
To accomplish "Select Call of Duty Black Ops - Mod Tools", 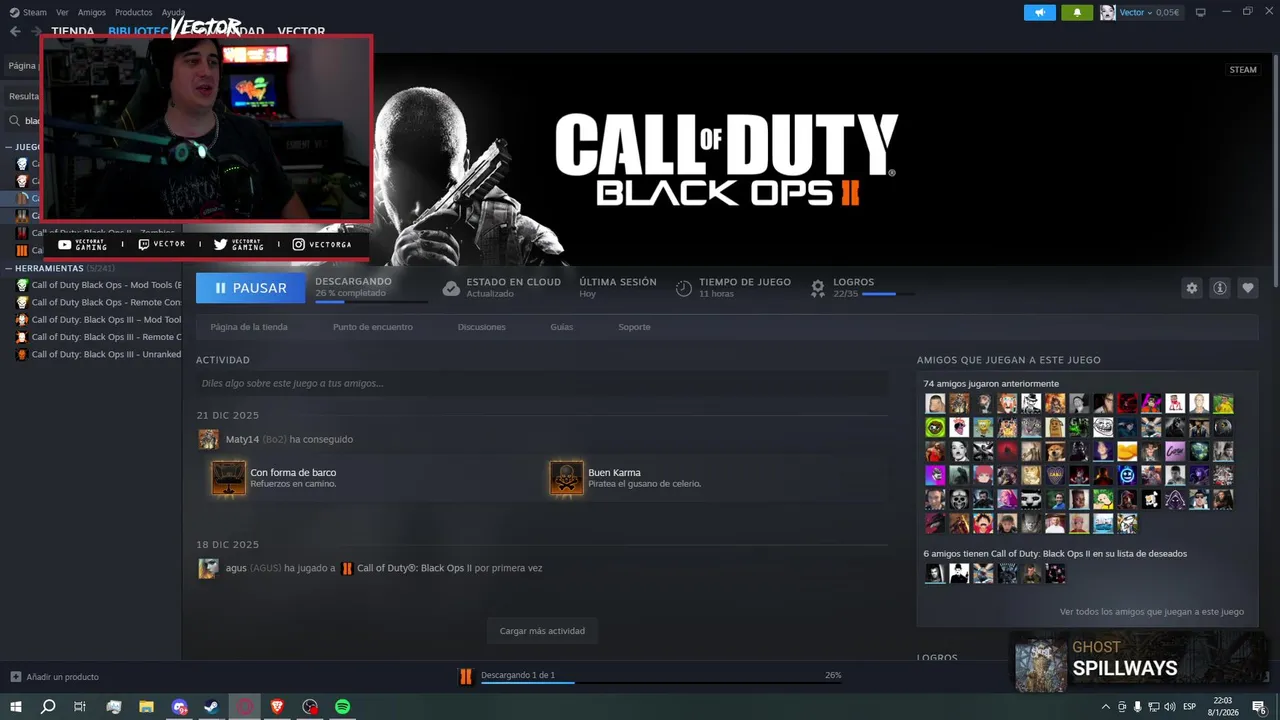I will tap(98, 285).
